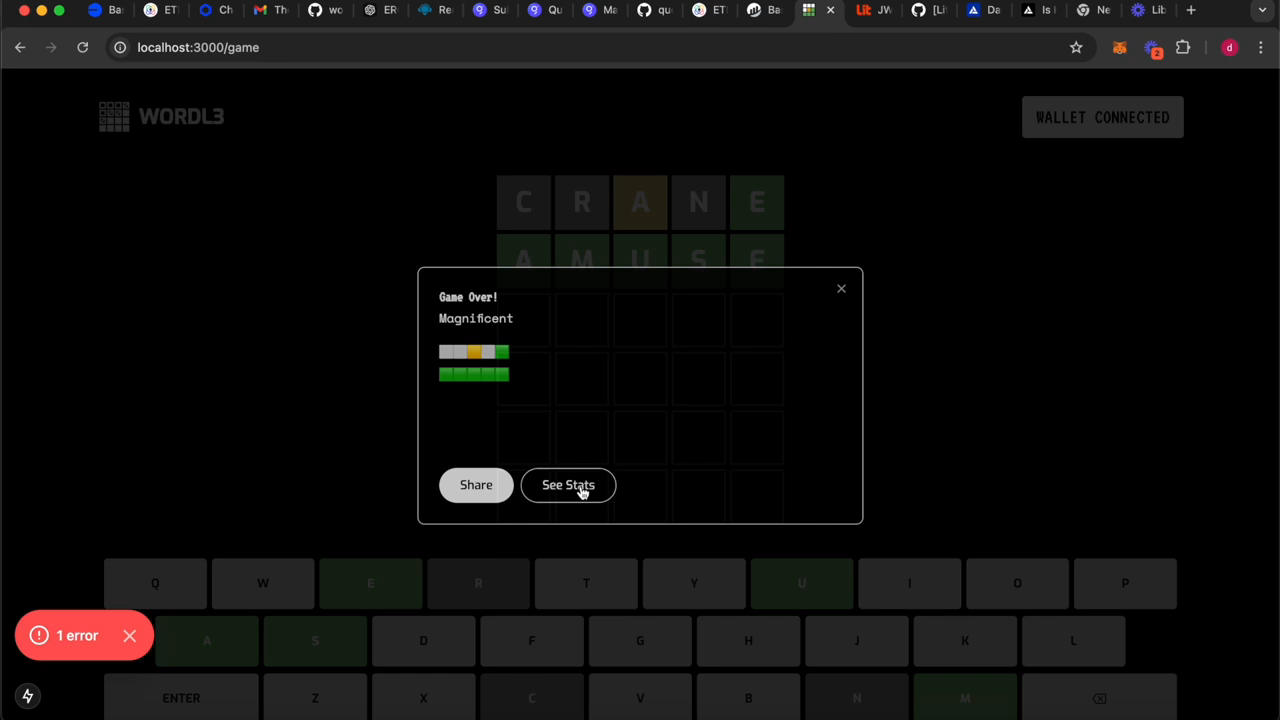Switch to the 'ER' tab
Image resolution: width=1280 pixels, height=720 pixels.
(380, 10)
